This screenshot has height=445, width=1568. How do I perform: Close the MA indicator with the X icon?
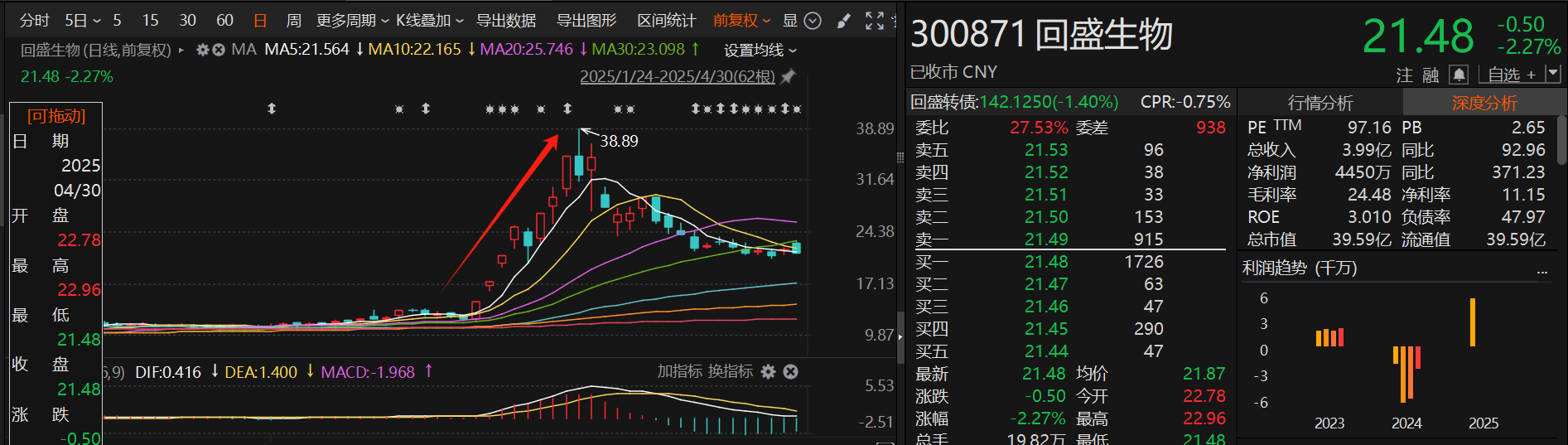219,50
